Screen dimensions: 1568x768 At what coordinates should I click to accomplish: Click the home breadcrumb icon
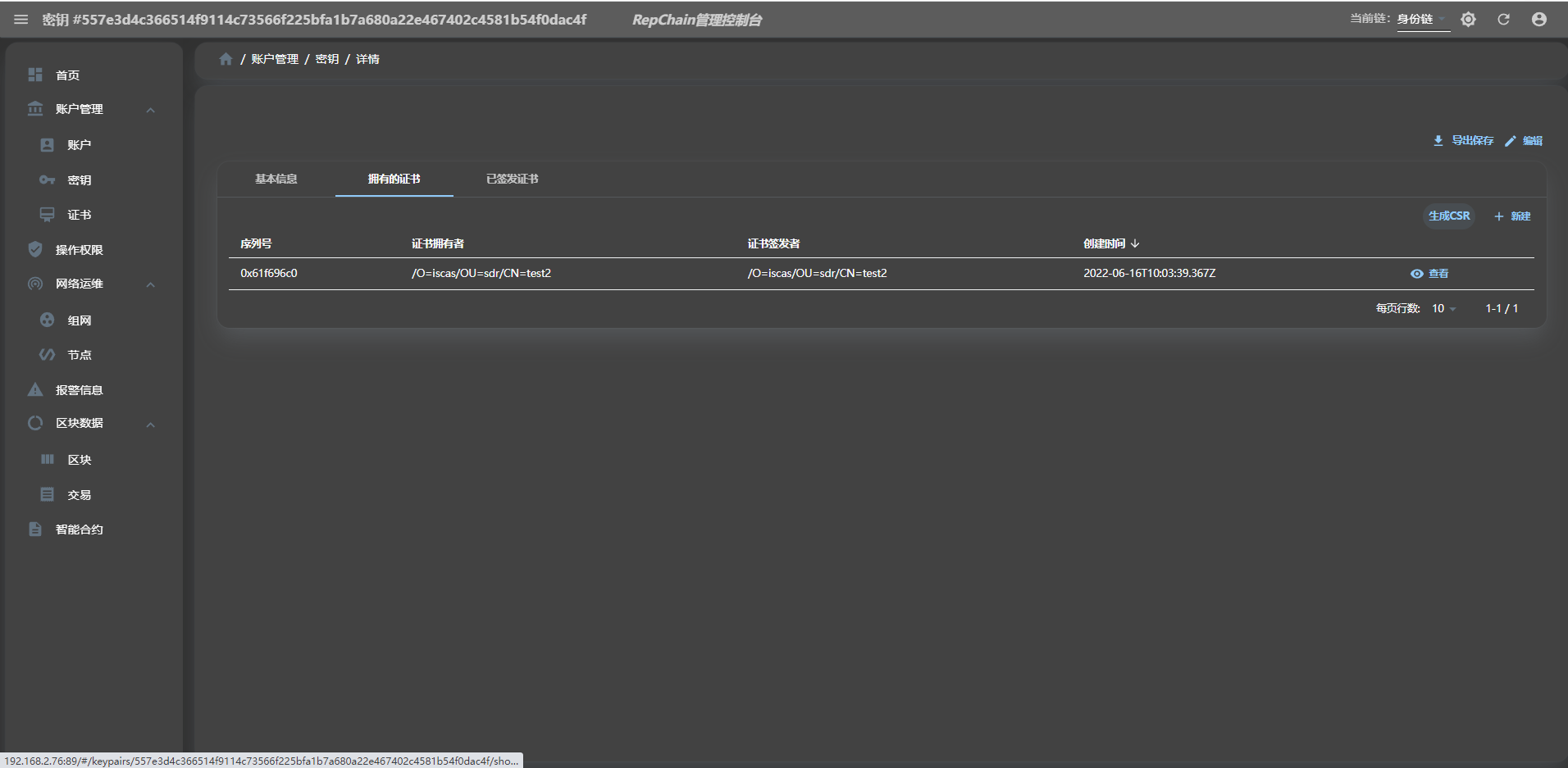pos(226,59)
